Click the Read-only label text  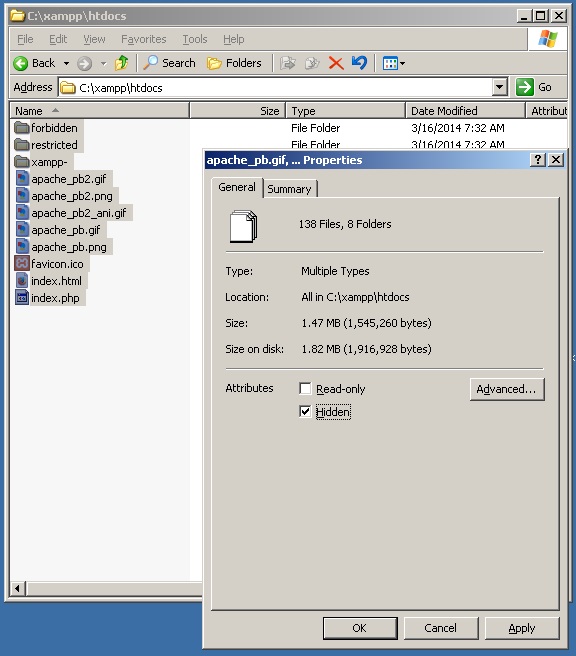(x=340, y=389)
